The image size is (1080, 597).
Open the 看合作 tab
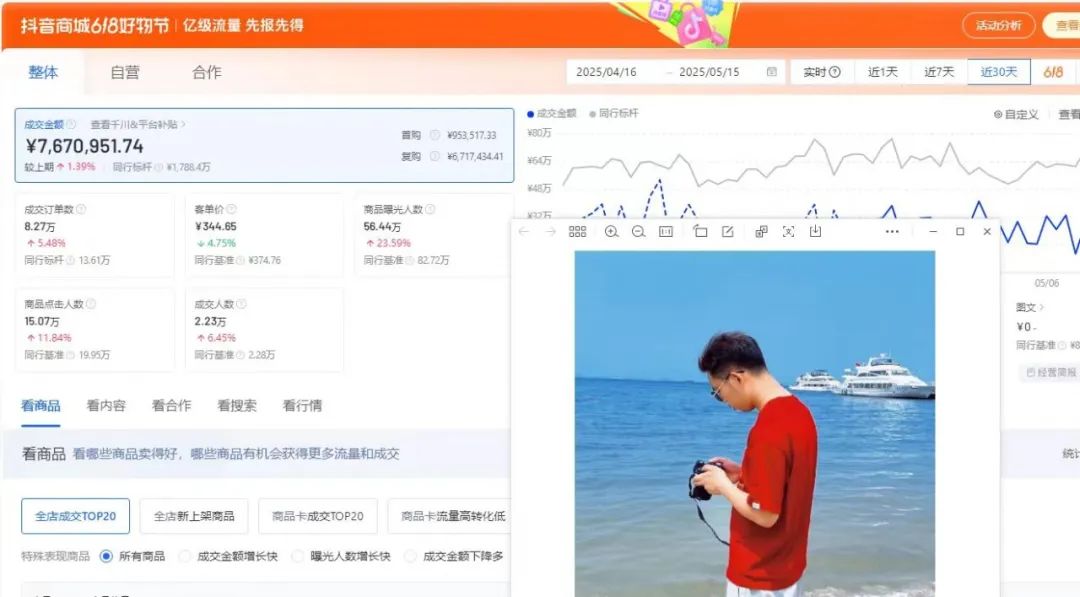172,406
